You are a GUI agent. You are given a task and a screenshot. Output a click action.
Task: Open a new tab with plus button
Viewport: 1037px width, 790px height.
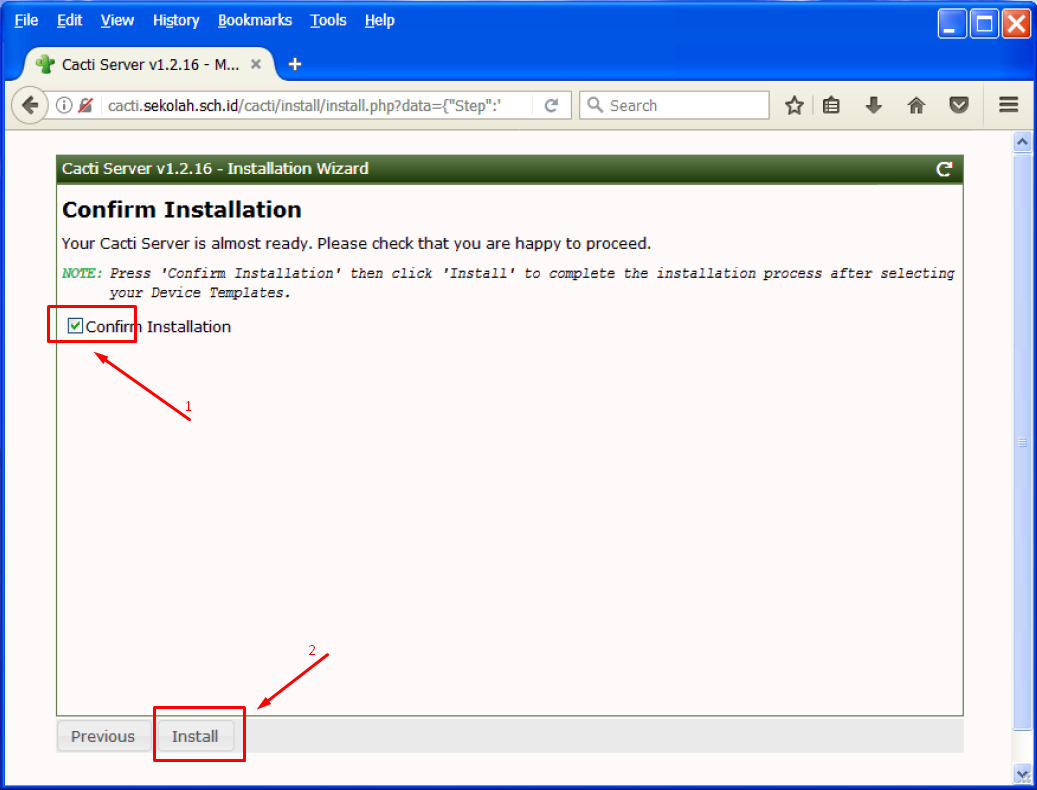(x=294, y=64)
